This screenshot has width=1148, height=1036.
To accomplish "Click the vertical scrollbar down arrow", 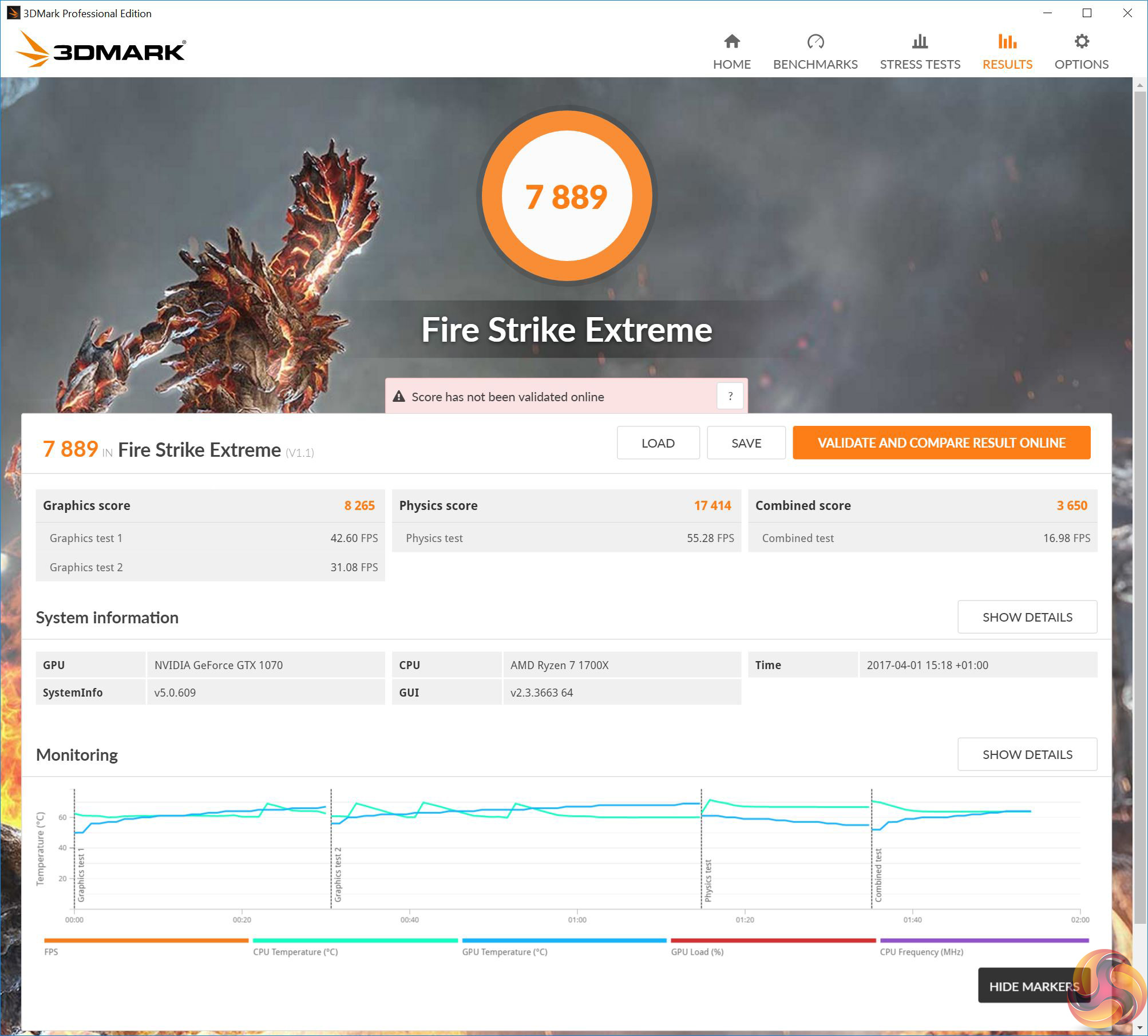I will 1139,1027.
